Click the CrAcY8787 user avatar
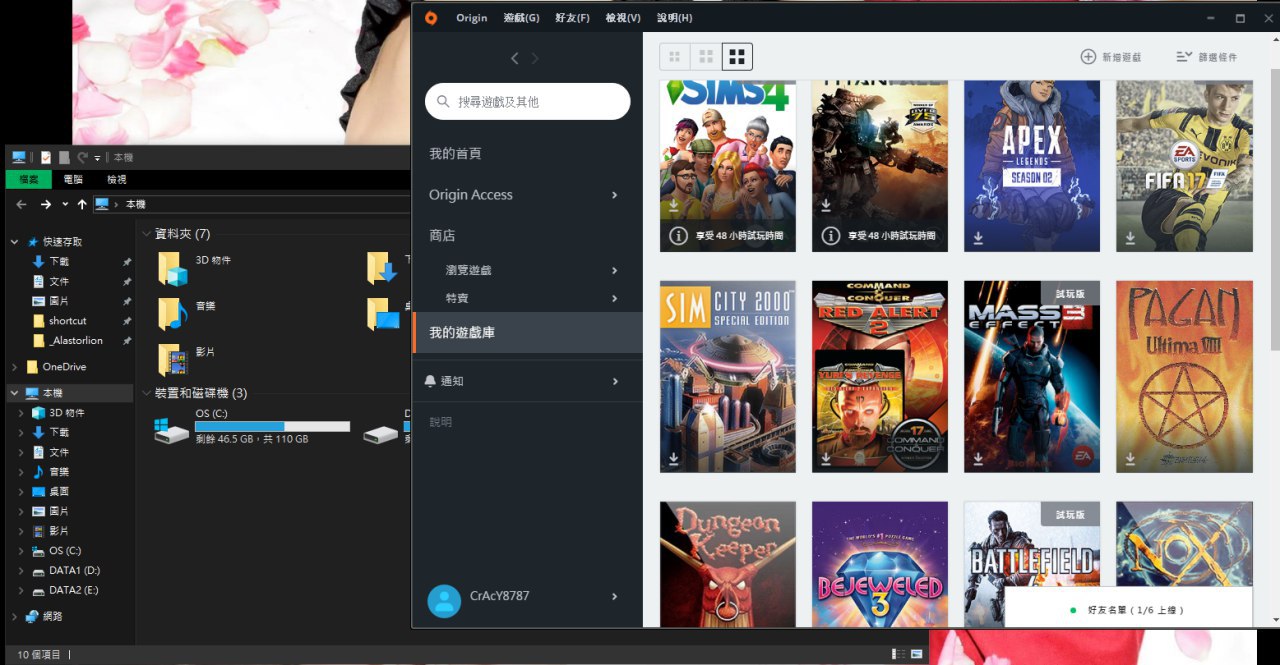Image resolution: width=1280 pixels, height=665 pixels. [444, 600]
